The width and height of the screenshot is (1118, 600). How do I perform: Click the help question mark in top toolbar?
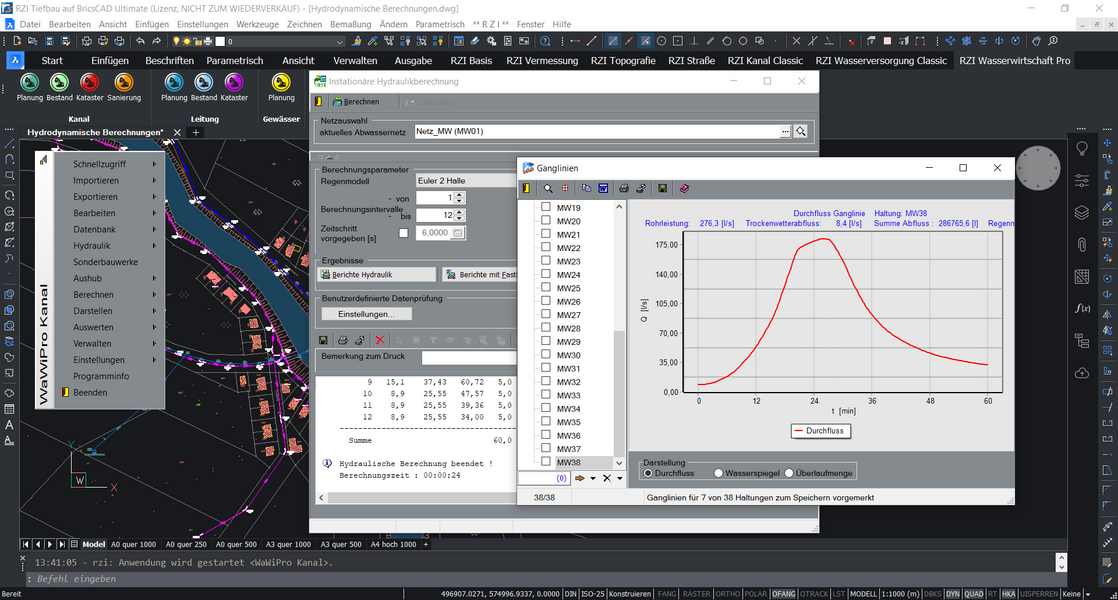pos(545,41)
